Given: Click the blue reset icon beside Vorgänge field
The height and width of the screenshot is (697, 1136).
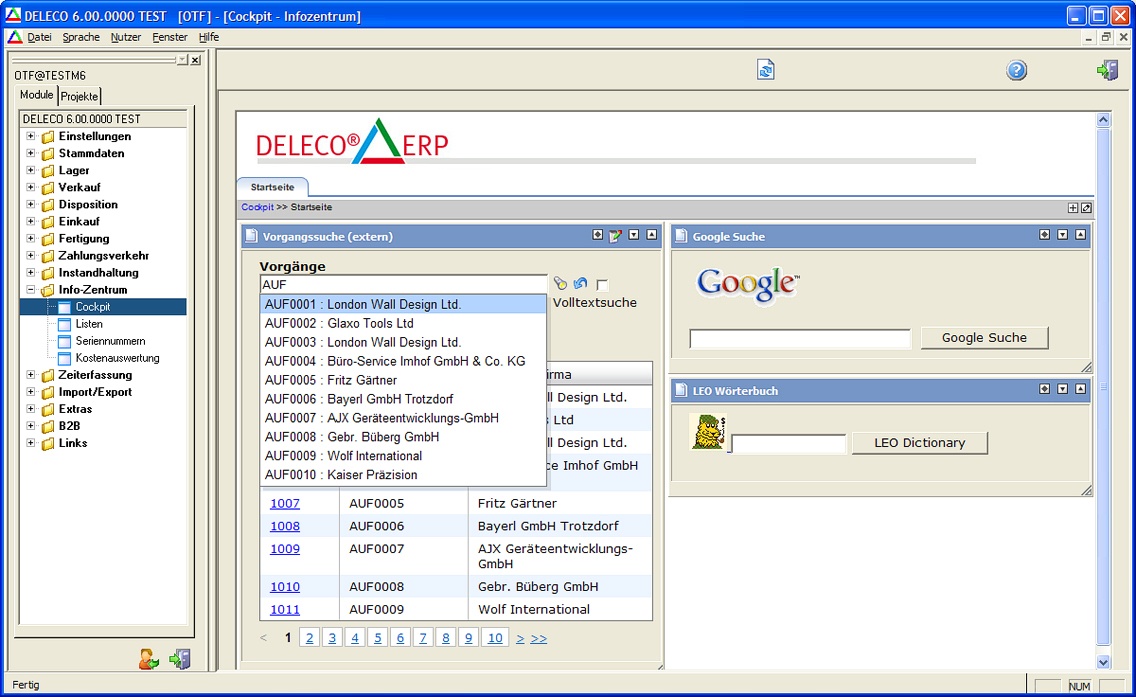Looking at the screenshot, I should click(x=580, y=284).
